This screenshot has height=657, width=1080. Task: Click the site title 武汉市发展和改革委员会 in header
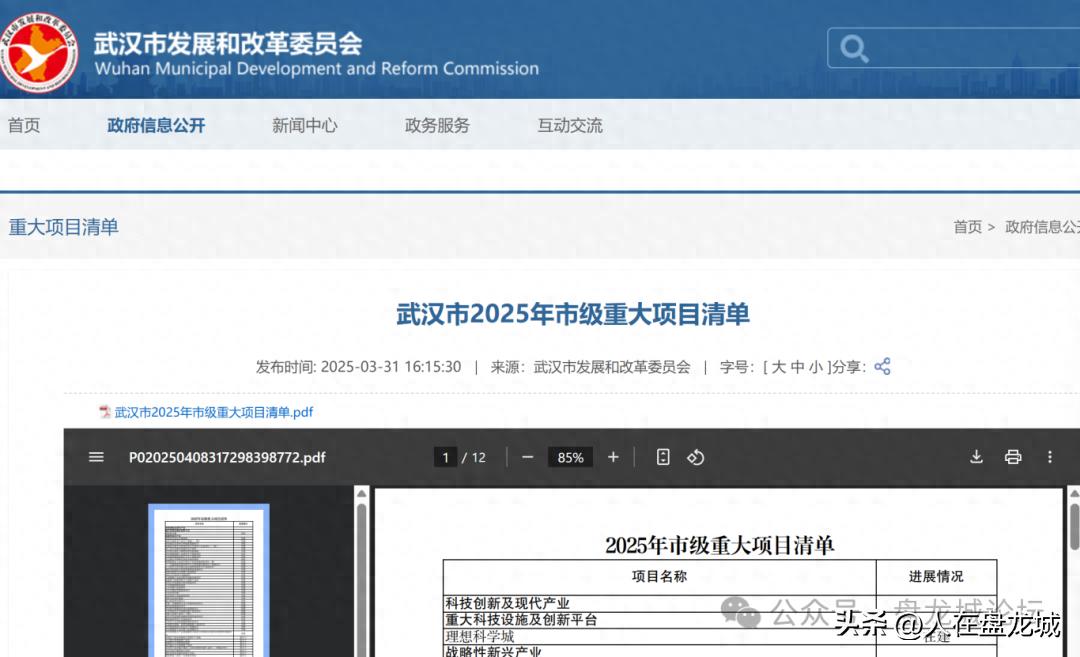[x=228, y=43]
